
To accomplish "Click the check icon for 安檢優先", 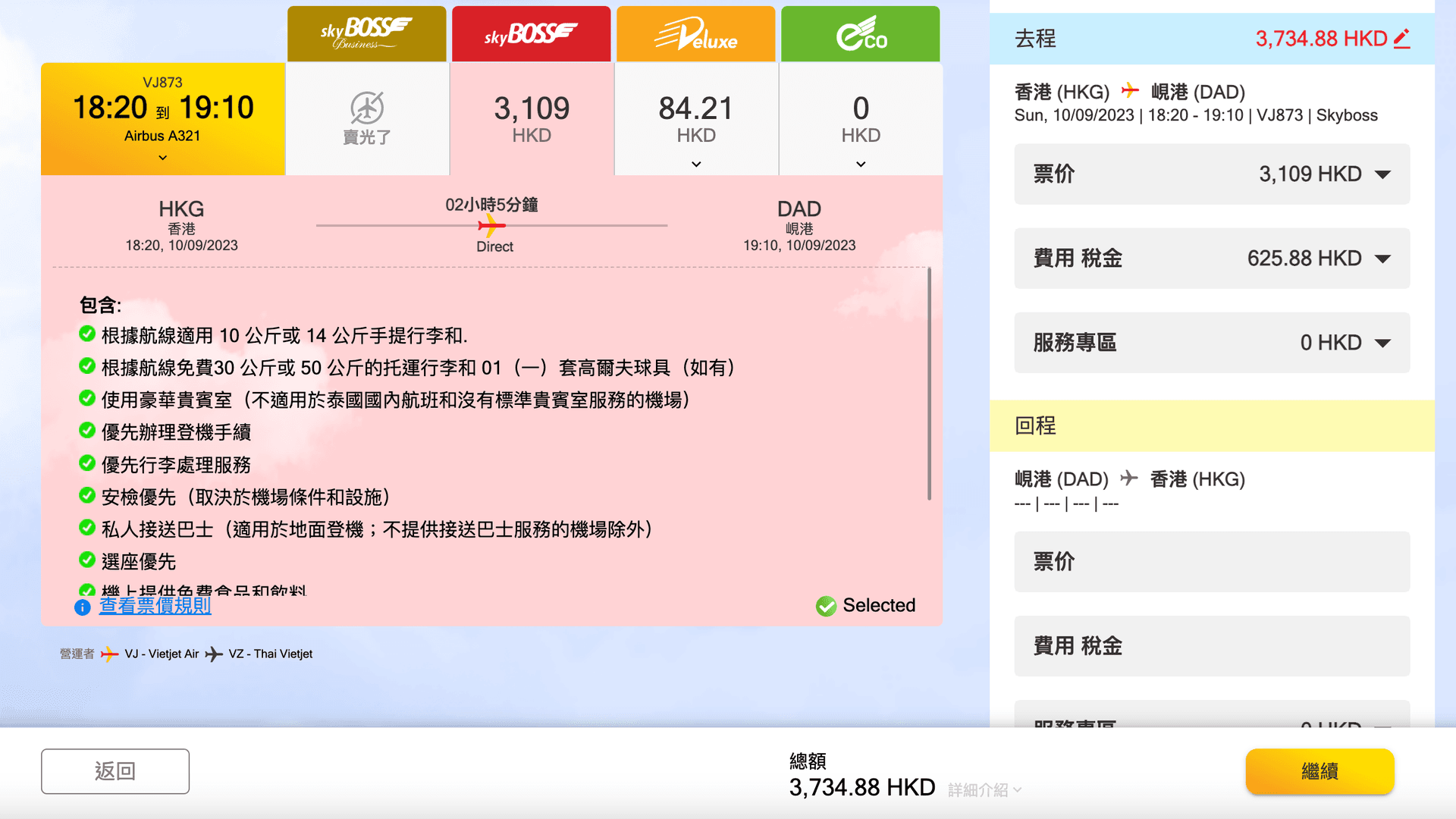I will [x=87, y=495].
